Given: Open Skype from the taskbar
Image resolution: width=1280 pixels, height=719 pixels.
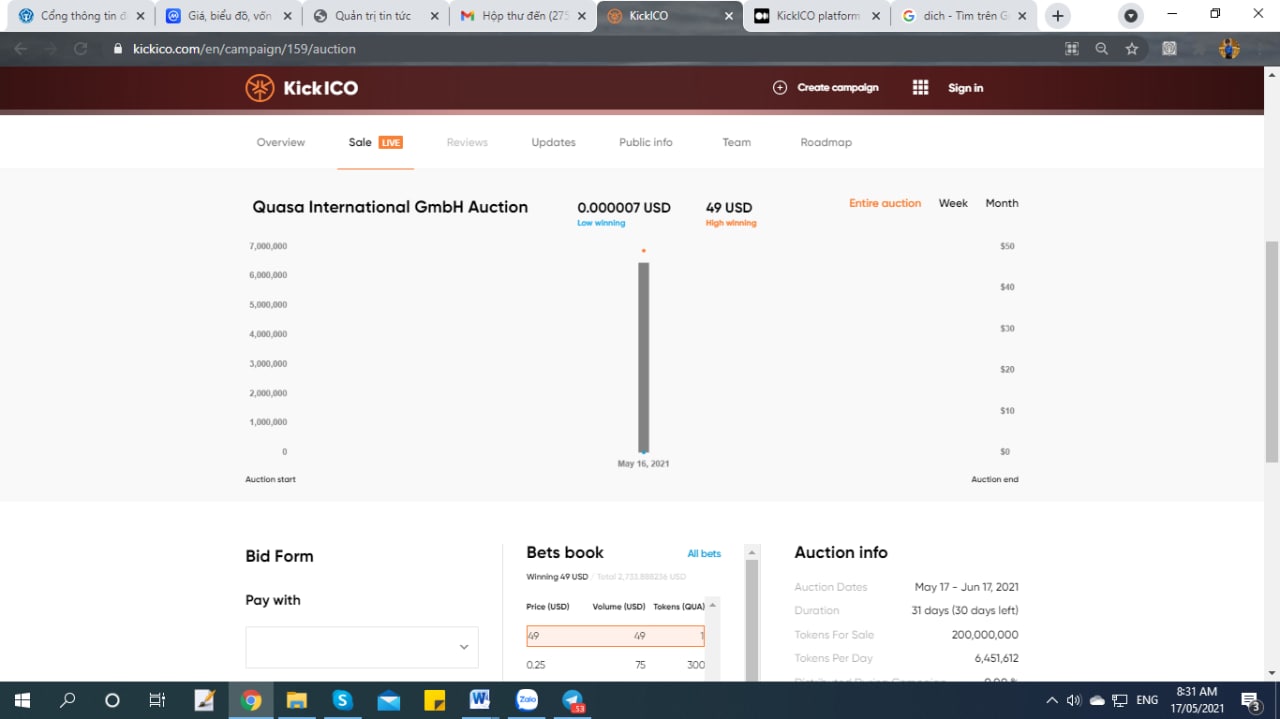Looking at the screenshot, I should click(x=343, y=700).
